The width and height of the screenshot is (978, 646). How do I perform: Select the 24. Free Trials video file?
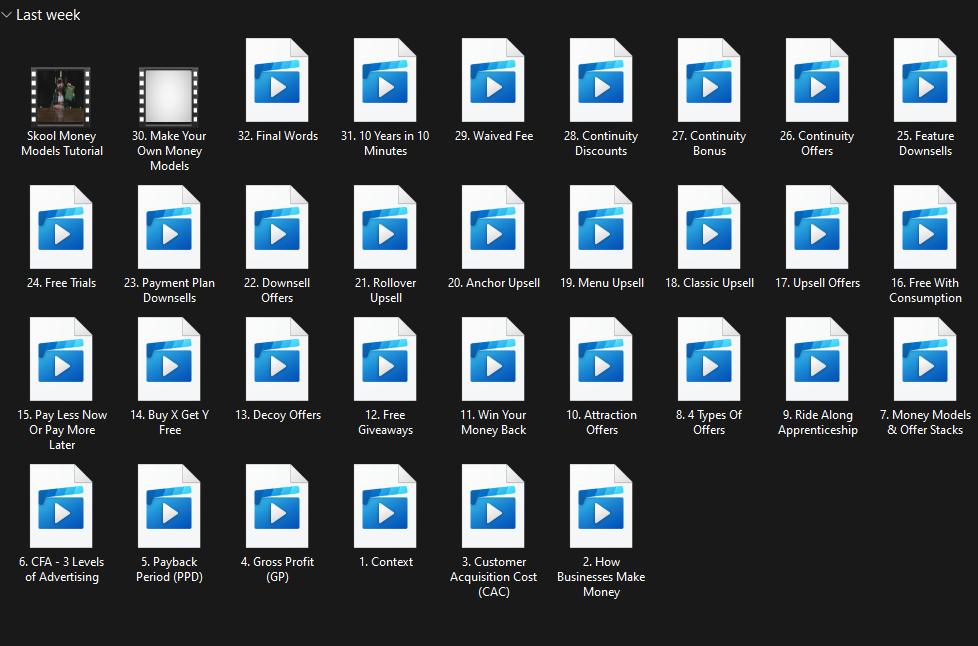tap(62, 228)
